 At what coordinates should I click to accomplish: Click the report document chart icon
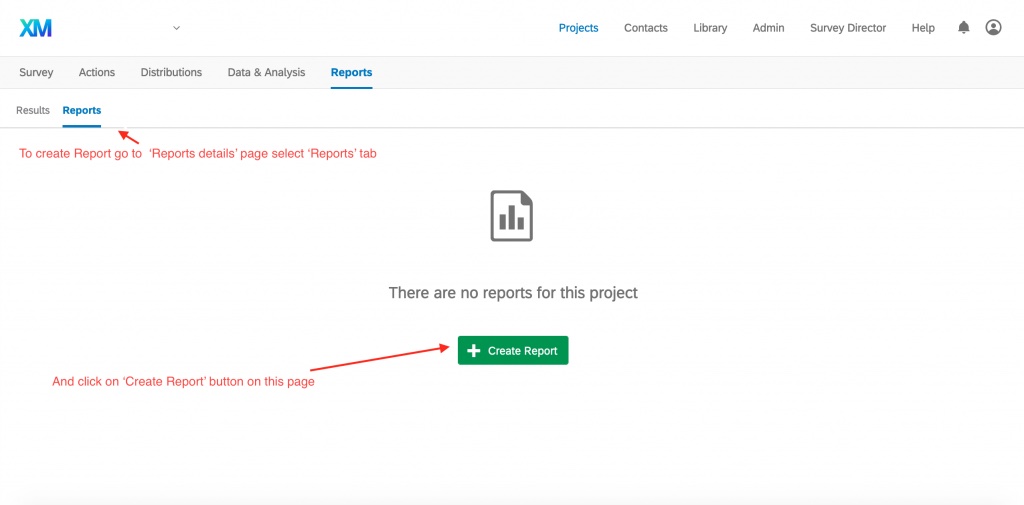point(511,216)
